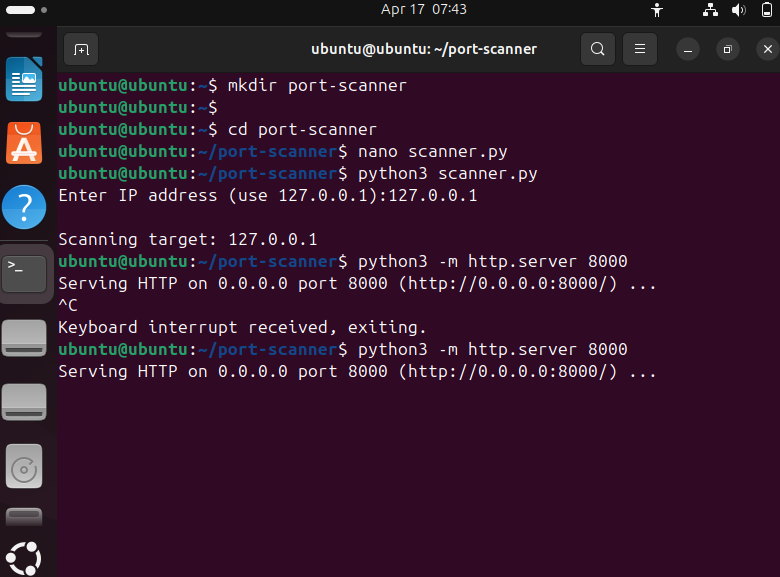Click the optical disc icon in dock

[25, 465]
